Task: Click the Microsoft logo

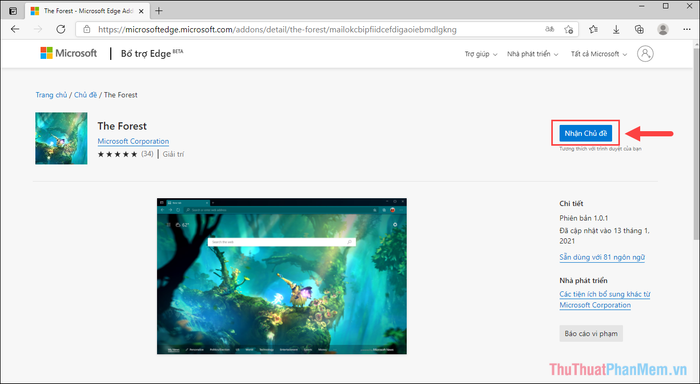Action: tap(68, 53)
